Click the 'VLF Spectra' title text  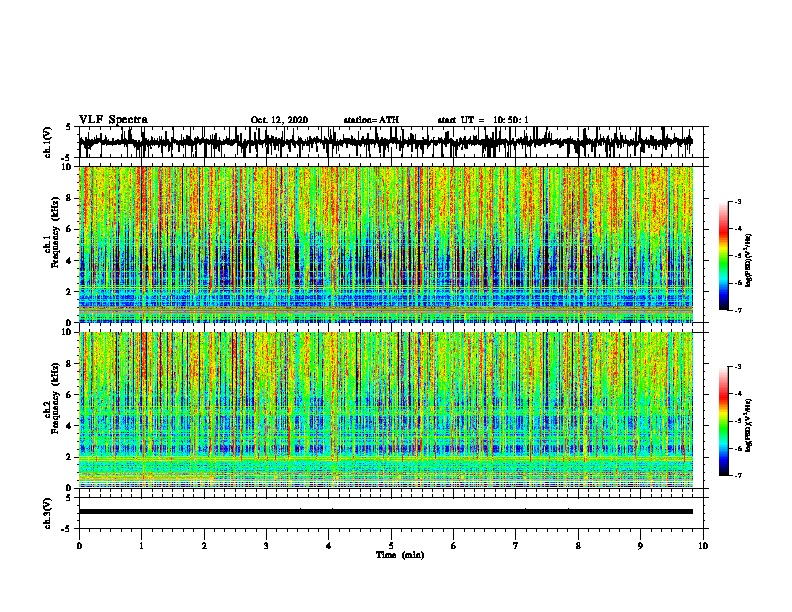pos(113,120)
